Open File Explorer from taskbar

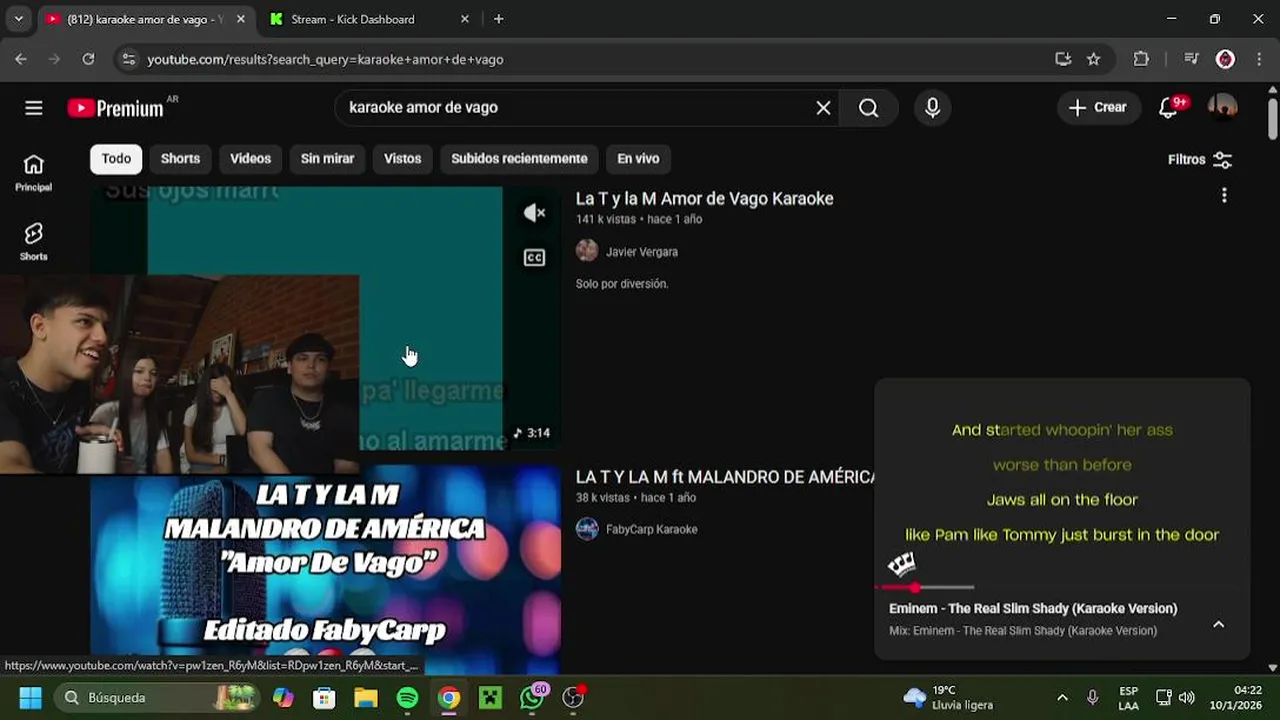(366, 697)
